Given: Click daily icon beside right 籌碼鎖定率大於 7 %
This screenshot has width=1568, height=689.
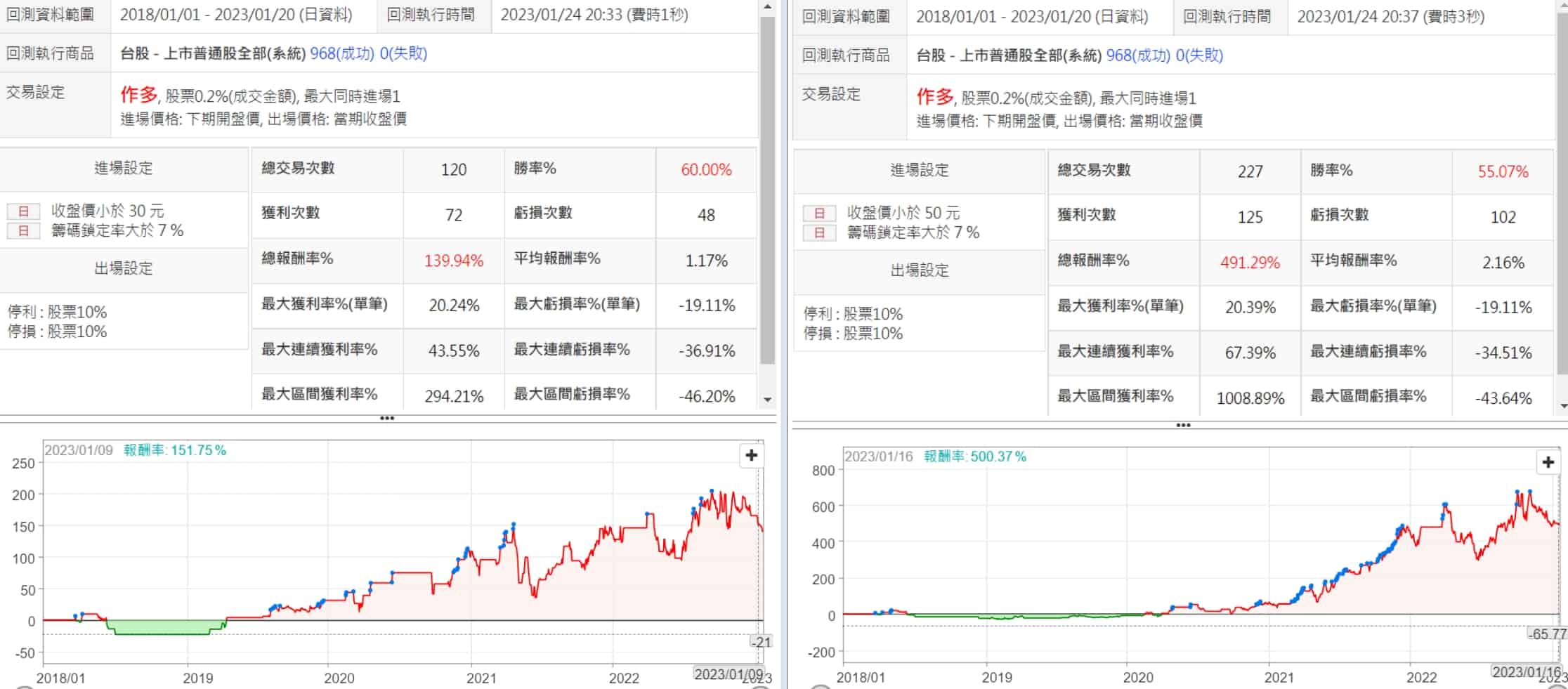Looking at the screenshot, I should [819, 232].
